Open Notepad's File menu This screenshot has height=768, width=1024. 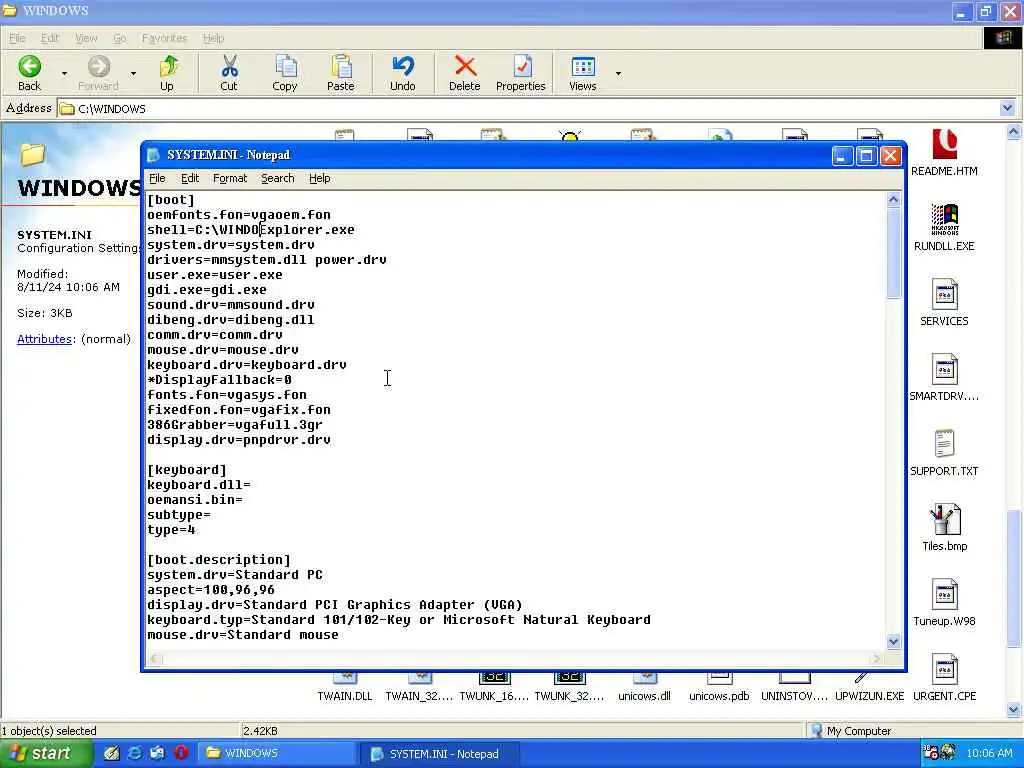pyautogui.click(x=157, y=178)
